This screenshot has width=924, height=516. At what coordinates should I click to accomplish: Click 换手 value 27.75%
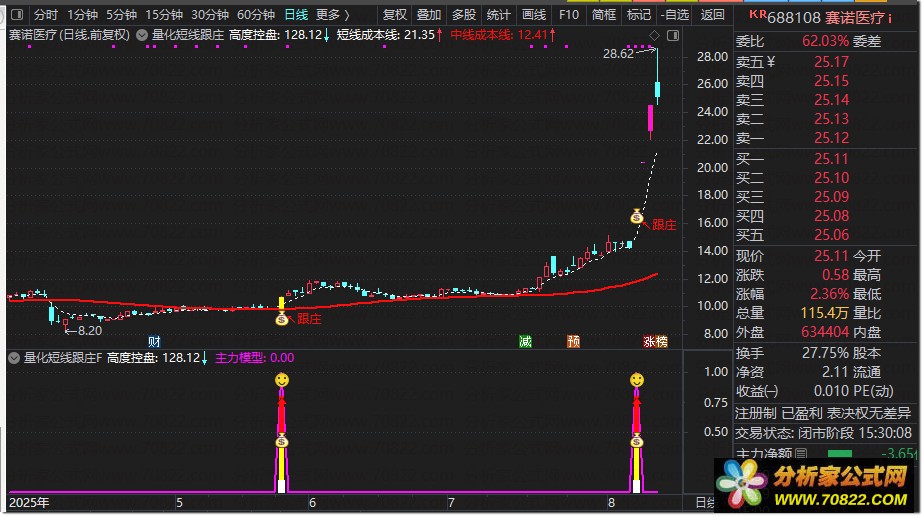pos(825,353)
